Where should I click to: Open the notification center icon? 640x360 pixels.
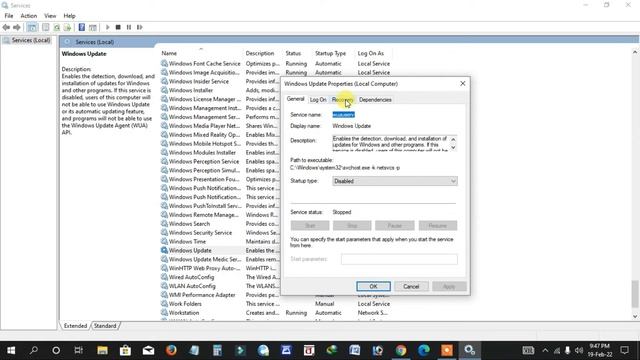click(624, 350)
